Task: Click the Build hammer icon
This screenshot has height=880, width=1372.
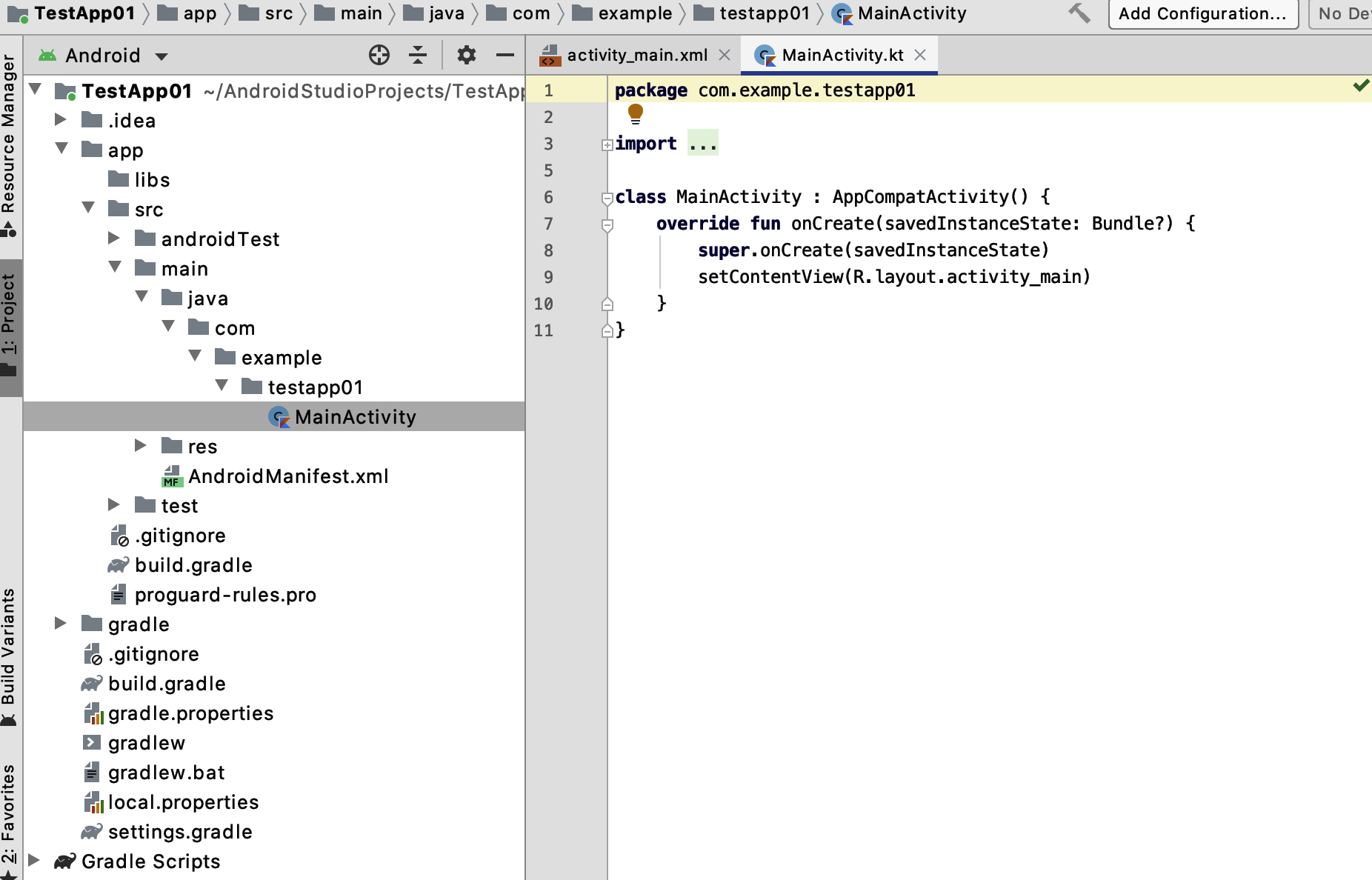Action: point(1079,13)
